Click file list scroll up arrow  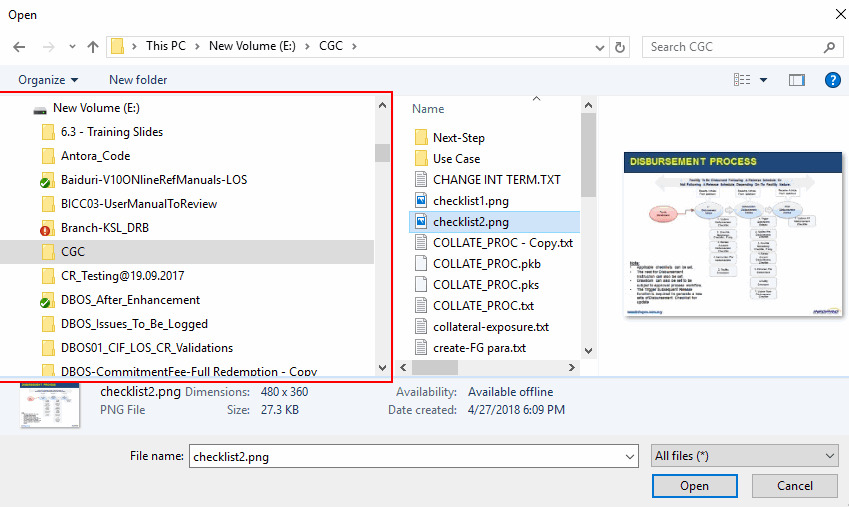click(589, 106)
